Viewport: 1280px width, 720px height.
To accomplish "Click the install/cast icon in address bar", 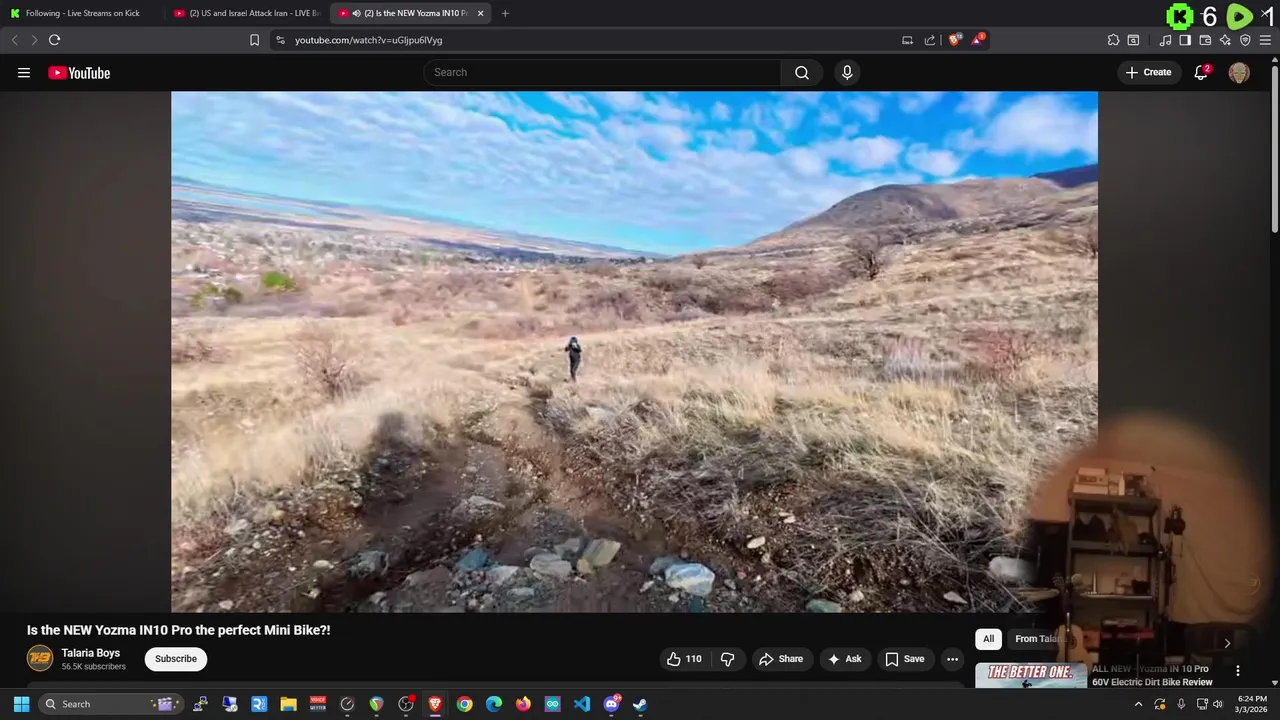I will (907, 40).
